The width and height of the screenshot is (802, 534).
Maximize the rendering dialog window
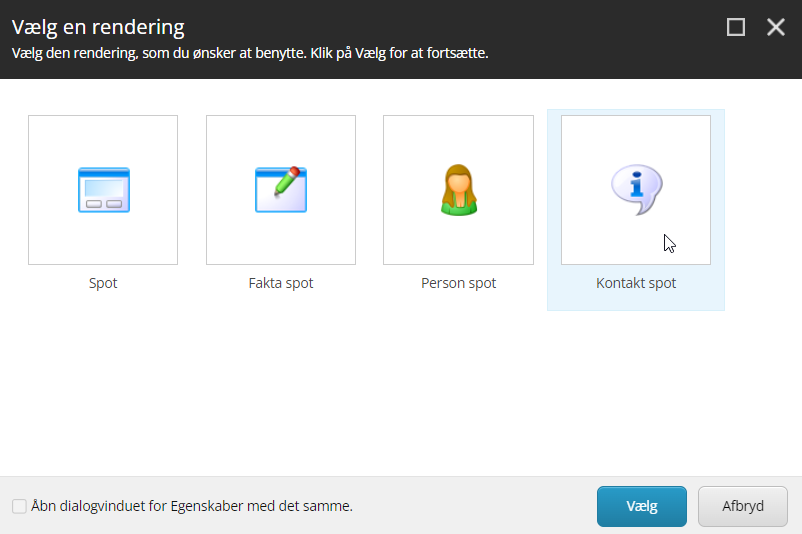736,27
